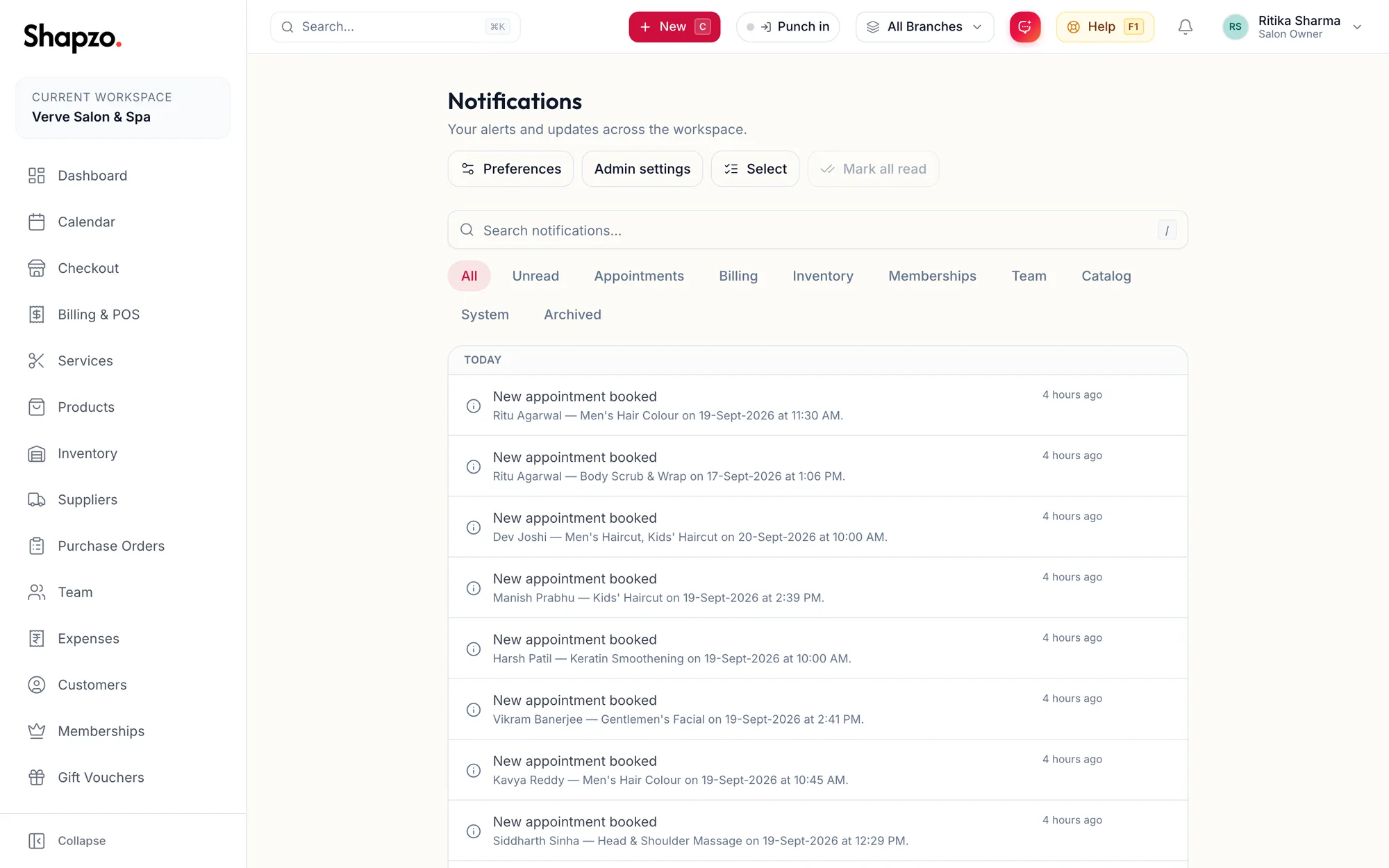Screen dimensions: 1389x868
Task: Click info icon on Vikram Banerjee notification
Action: tap(474, 710)
